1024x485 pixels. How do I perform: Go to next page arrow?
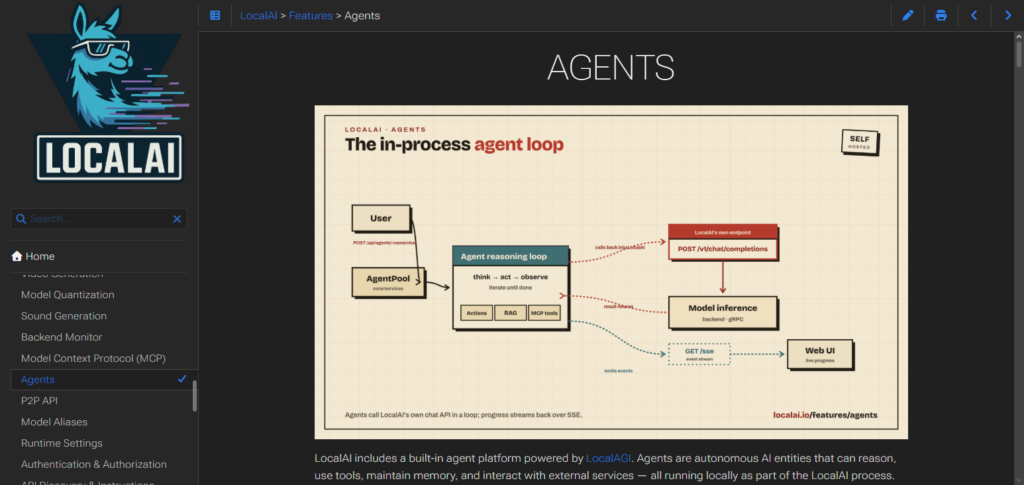pyautogui.click(x=1008, y=15)
